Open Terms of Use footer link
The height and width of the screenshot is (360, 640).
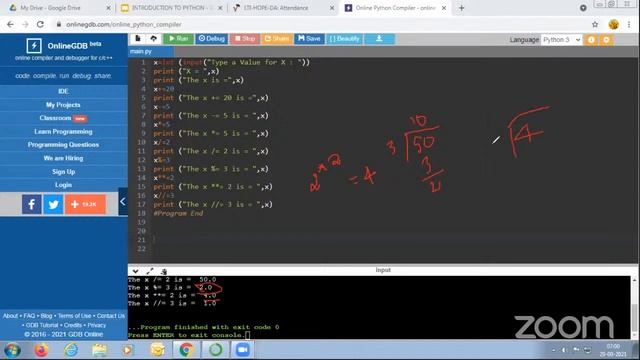coord(74,316)
